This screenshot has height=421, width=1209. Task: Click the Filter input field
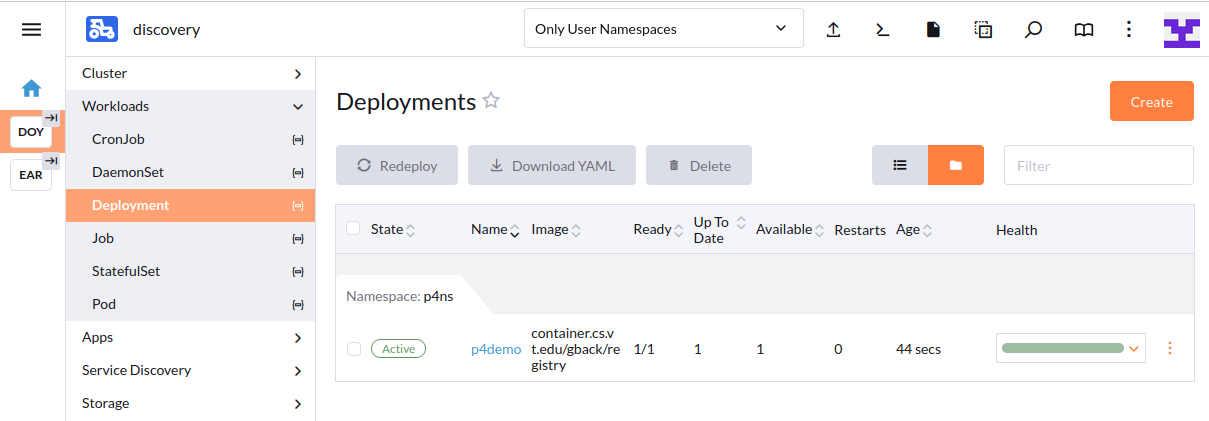click(1098, 165)
